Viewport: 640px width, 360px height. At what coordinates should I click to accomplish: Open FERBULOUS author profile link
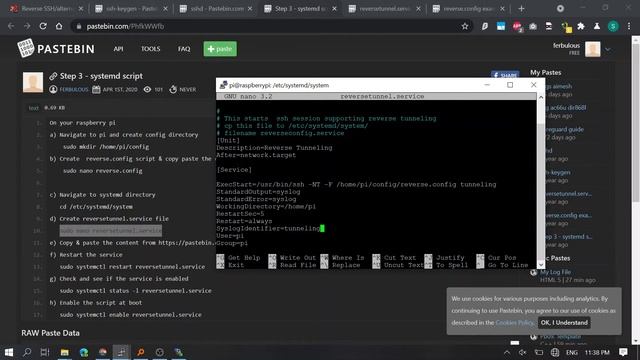coord(74,89)
